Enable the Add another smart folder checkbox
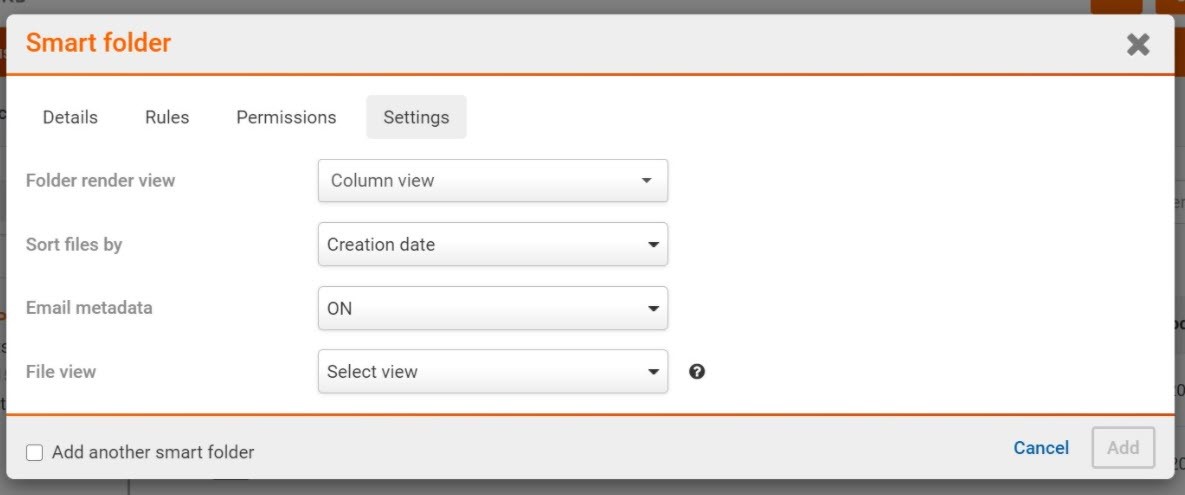This screenshot has height=495, width=1185. 35,452
